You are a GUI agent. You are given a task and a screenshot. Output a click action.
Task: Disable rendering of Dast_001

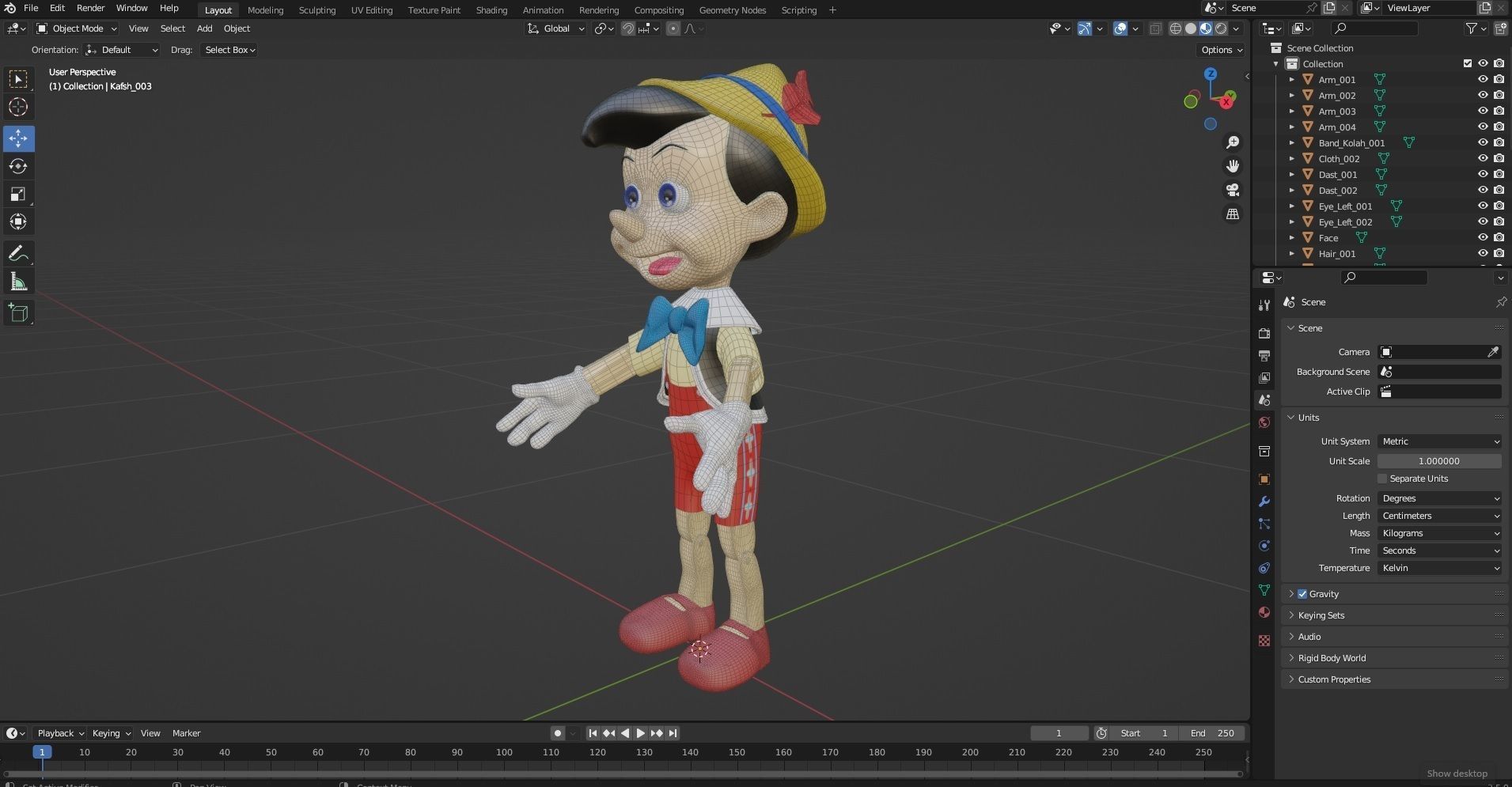coord(1499,174)
